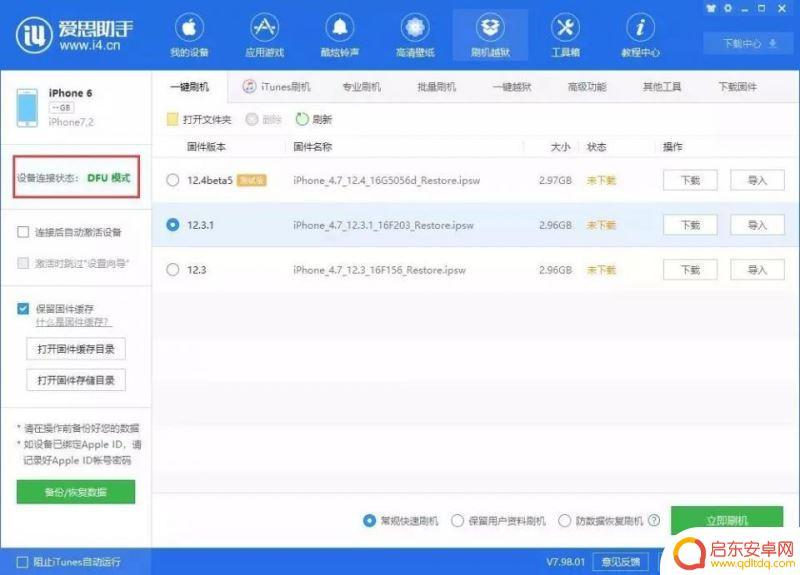The height and width of the screenshot is (575, 800).
Task: Click the skin shirt icon in title bar
Action: point(711,8)
